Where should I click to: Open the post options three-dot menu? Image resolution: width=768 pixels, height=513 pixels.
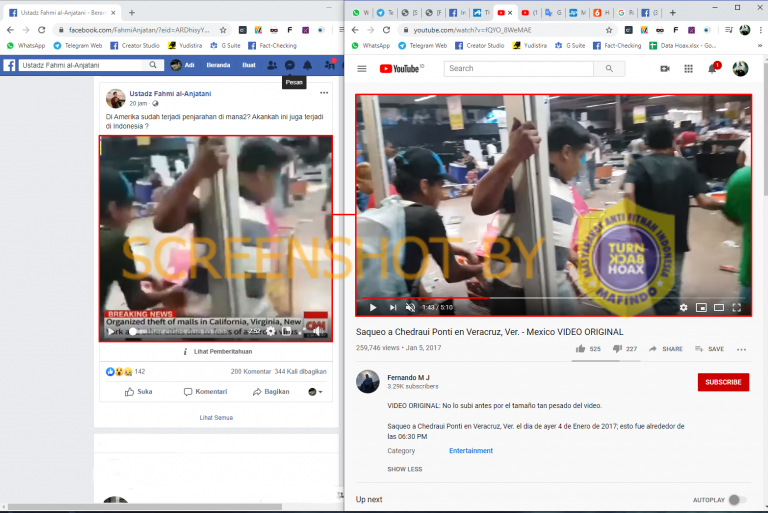tap(324, 93)
